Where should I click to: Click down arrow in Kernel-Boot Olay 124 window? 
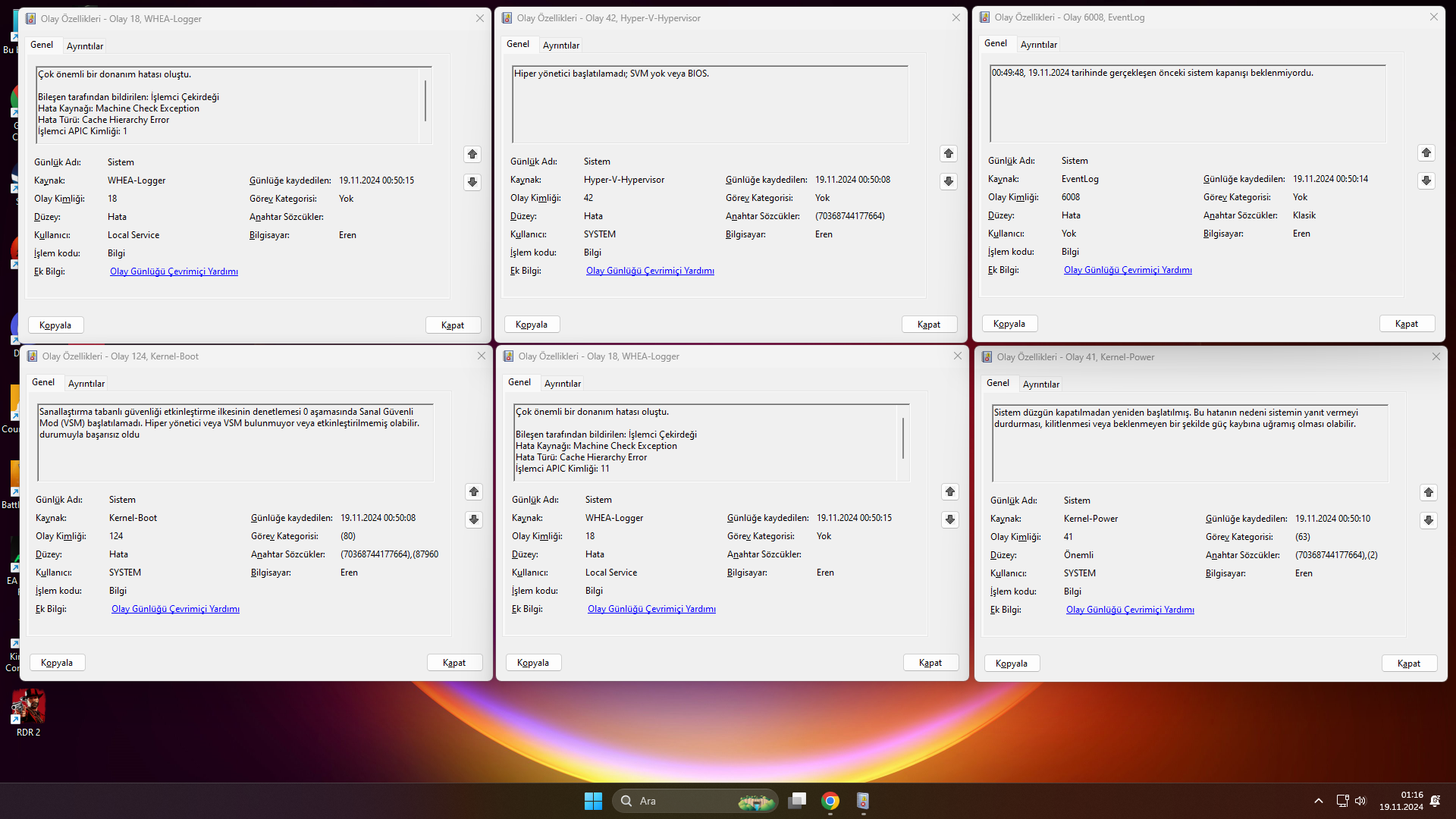474,519
